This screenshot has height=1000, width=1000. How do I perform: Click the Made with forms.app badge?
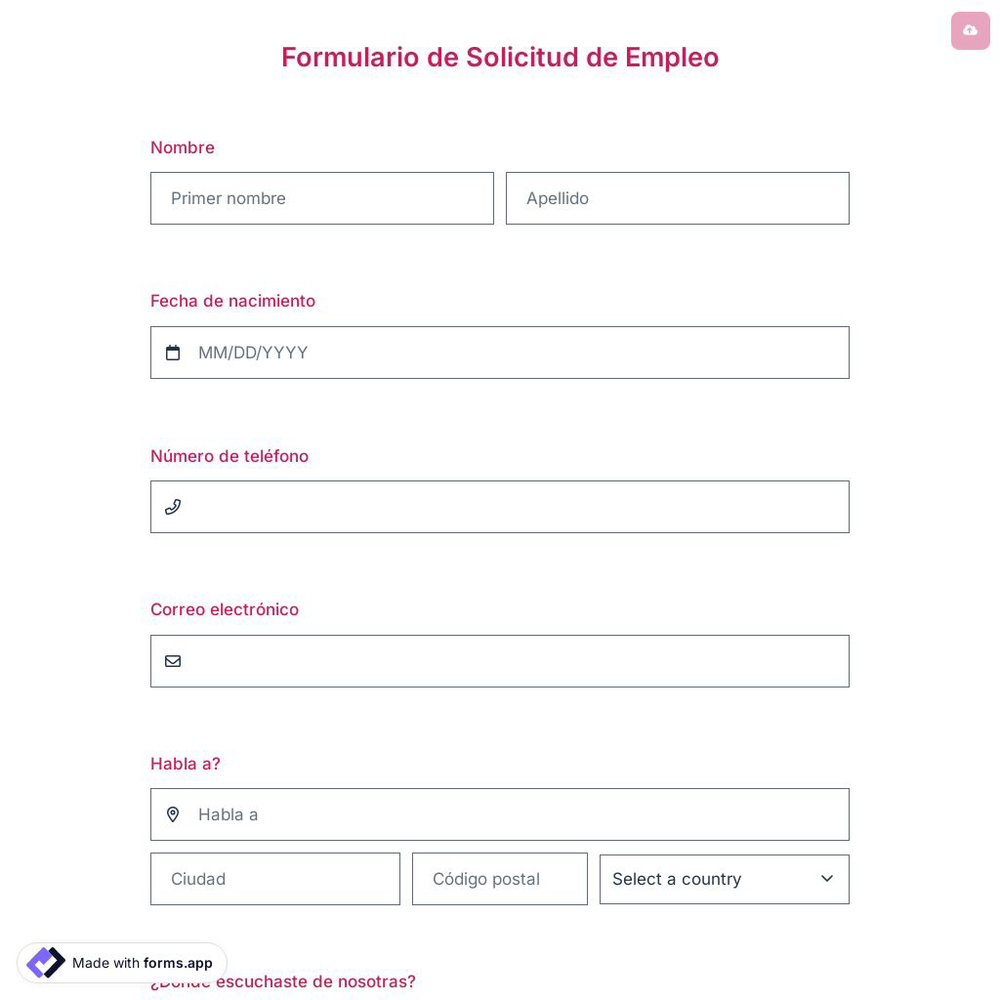click(x=121, y=963)
